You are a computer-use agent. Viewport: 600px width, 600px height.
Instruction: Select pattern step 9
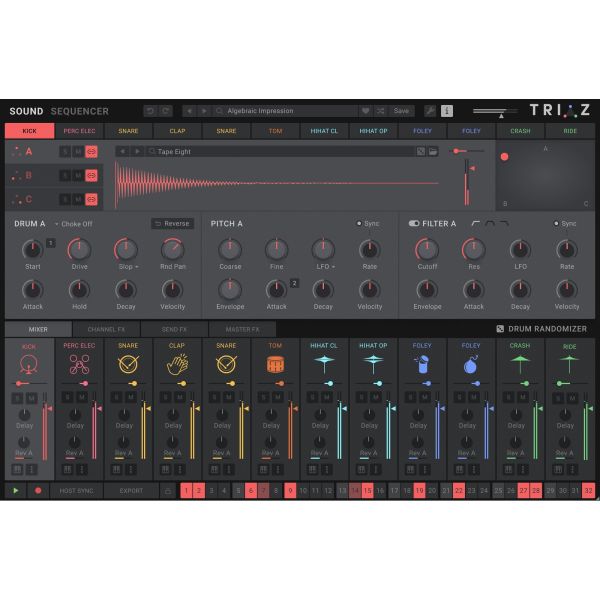290,491
